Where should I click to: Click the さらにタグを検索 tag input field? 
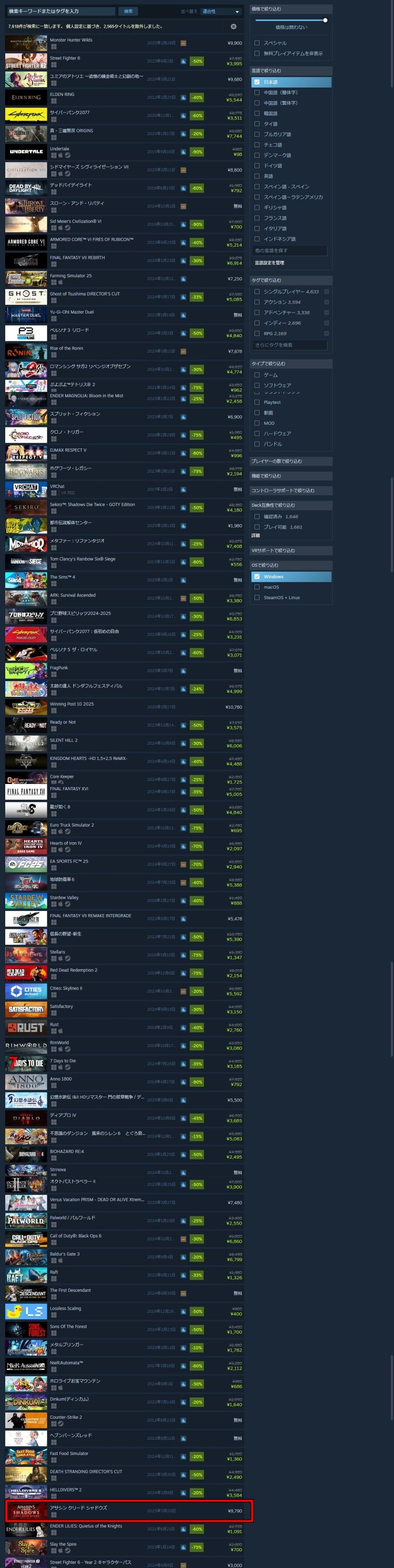click(290, 345)
